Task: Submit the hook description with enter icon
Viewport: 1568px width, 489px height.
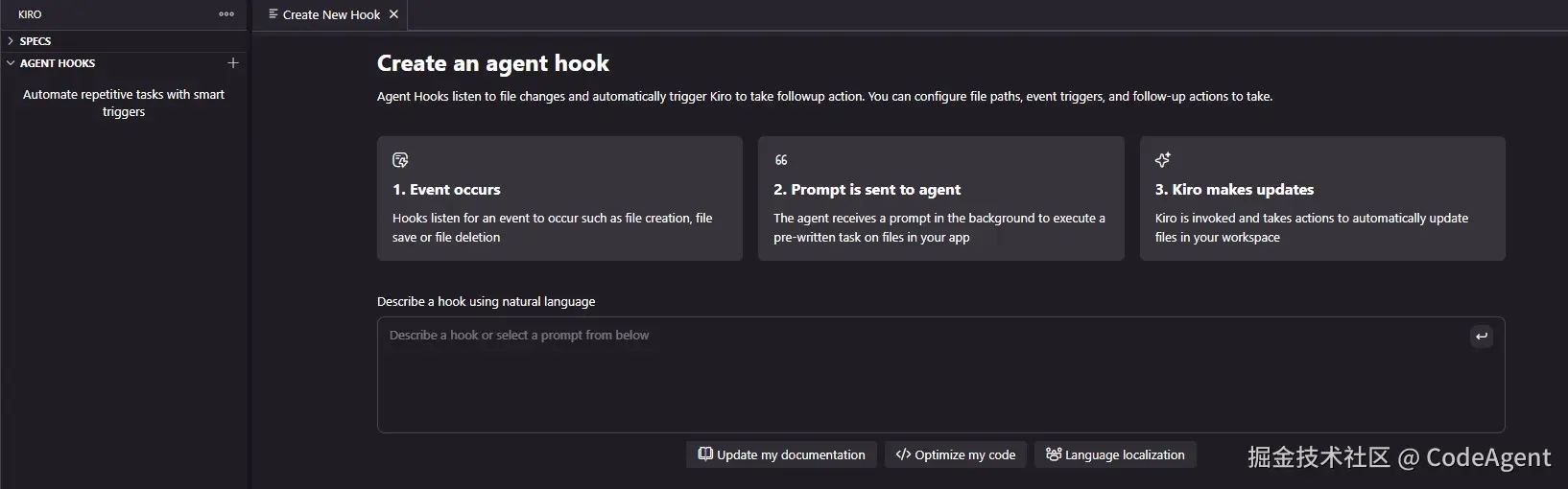Action: 1482,336
